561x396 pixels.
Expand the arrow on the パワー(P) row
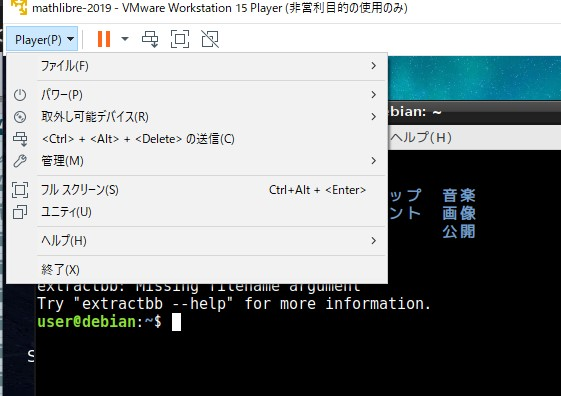coord(374,95)
